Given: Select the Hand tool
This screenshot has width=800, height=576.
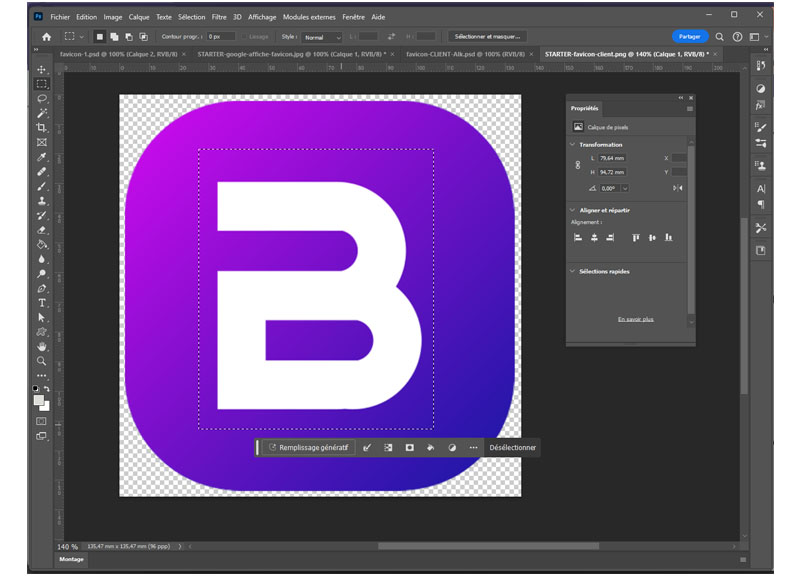Looking at the screenshot, I should (42, 347).
